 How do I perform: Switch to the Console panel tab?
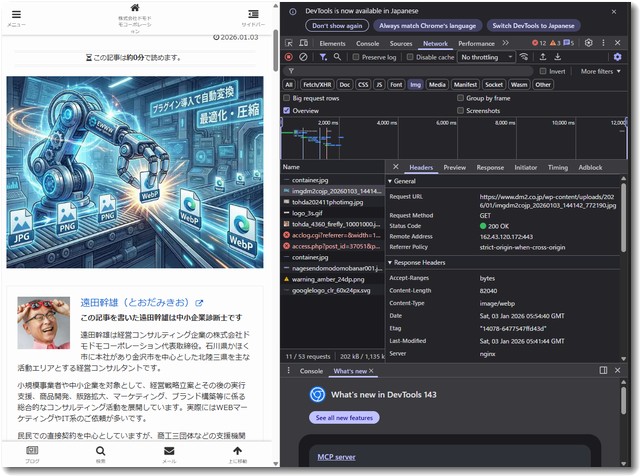coord(367,43)
